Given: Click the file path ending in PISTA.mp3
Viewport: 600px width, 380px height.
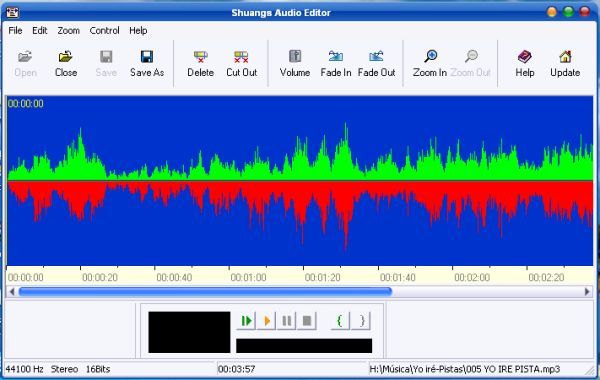Looking at the screenshot, I should tap(465, 369).
